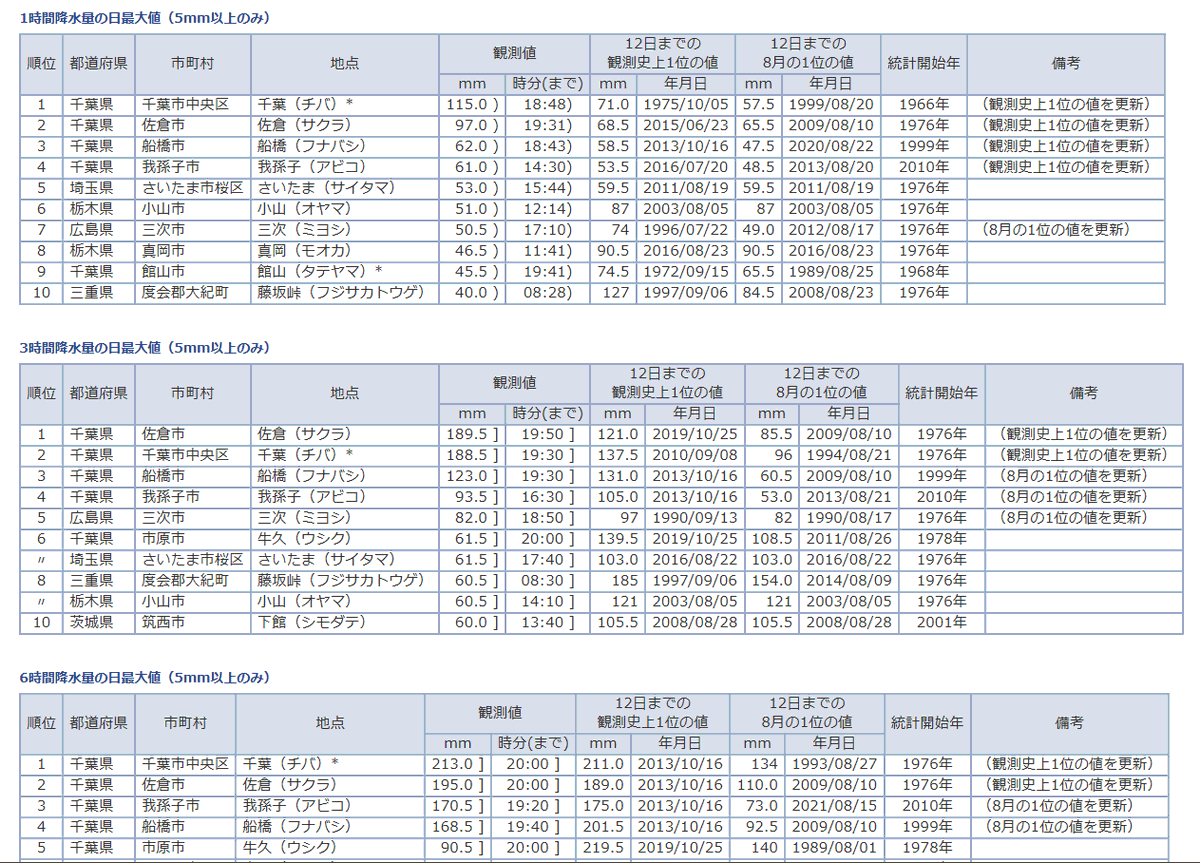
Task: Select the date '2012/08/17'
Action: (830, 230)
